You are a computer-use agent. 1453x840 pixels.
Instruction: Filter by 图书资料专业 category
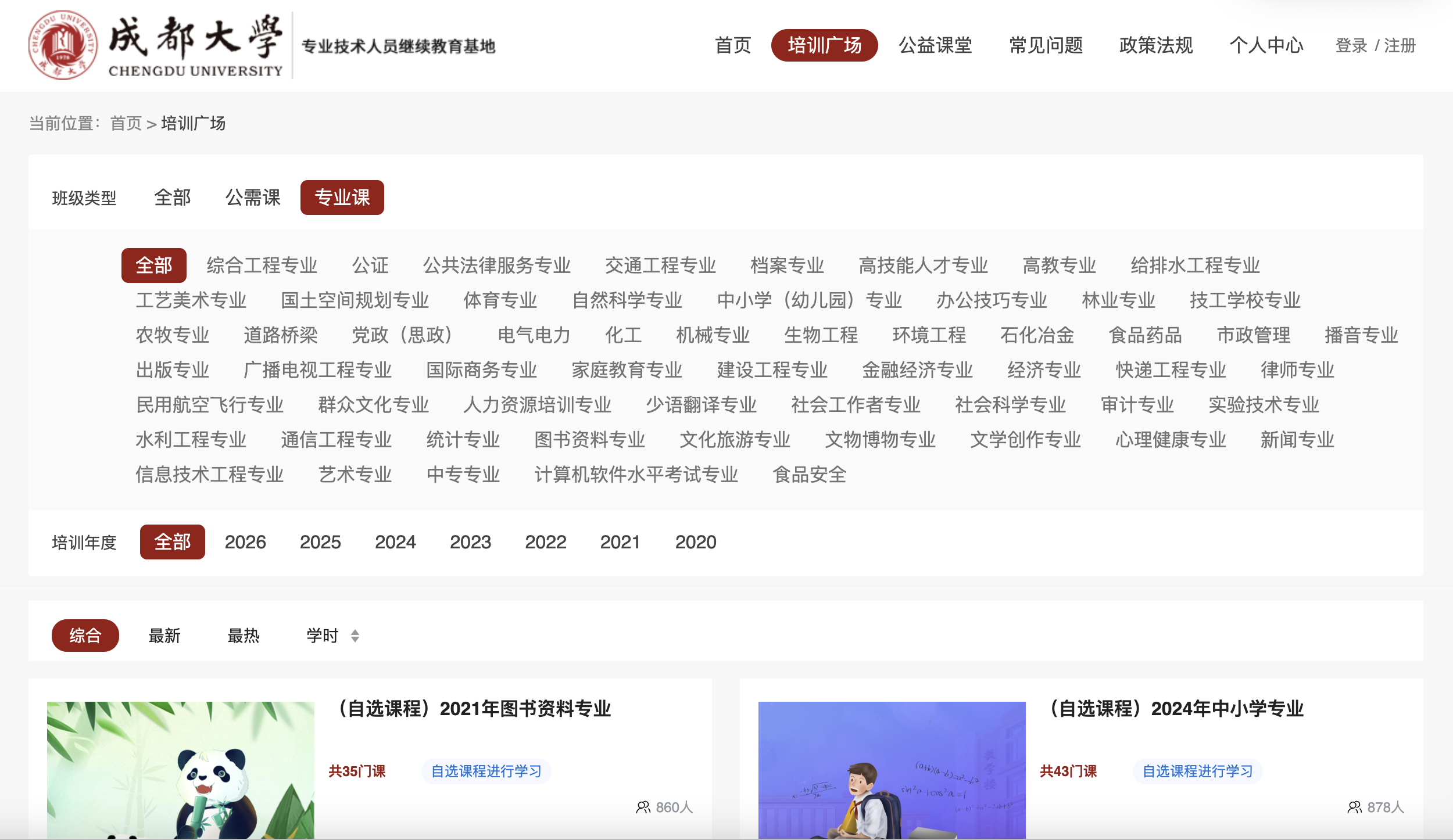coord(589,440)
